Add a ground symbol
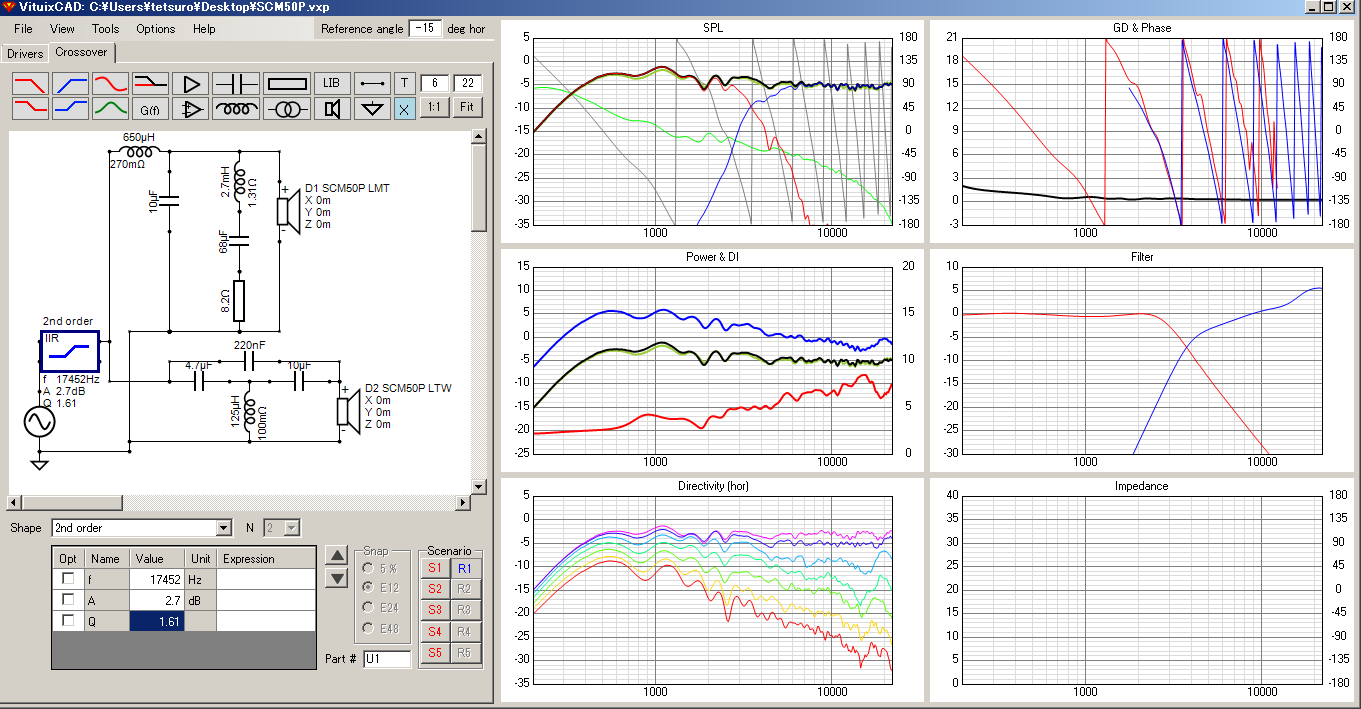1361x709 pixels. (x=373, y=108)
